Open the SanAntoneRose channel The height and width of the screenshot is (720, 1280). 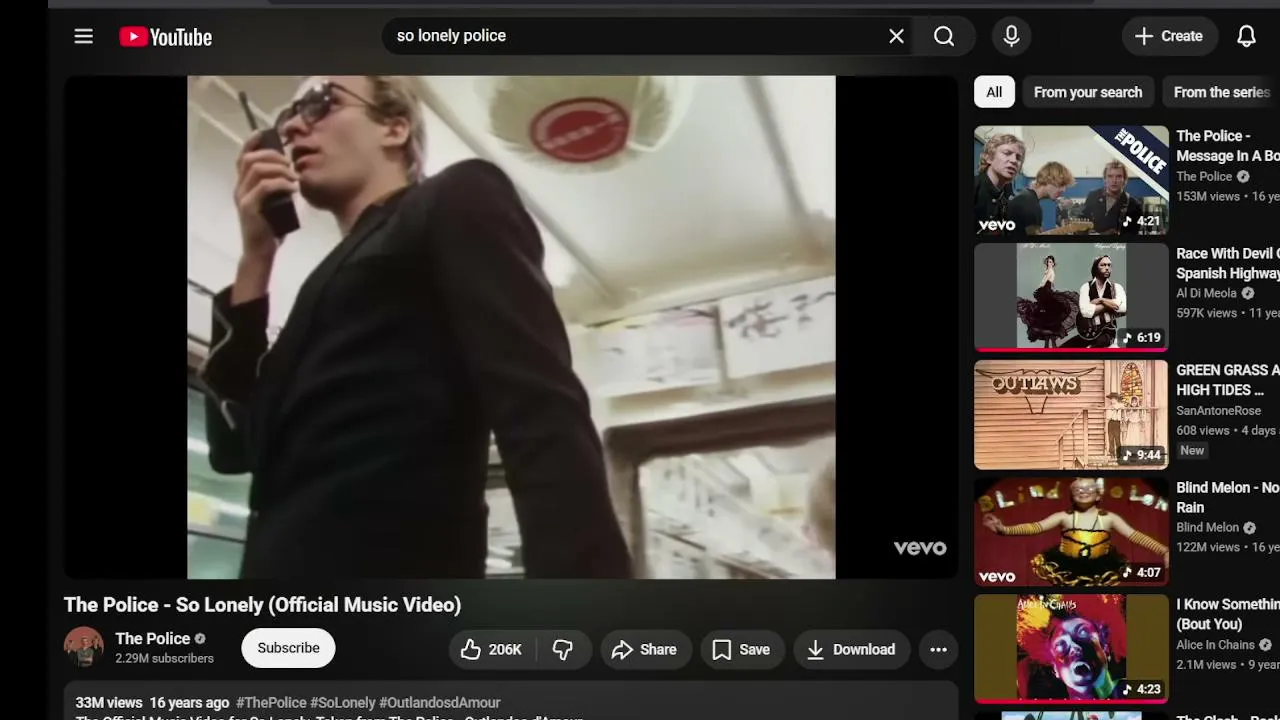pyautogui.click(x=1218, y=410)
